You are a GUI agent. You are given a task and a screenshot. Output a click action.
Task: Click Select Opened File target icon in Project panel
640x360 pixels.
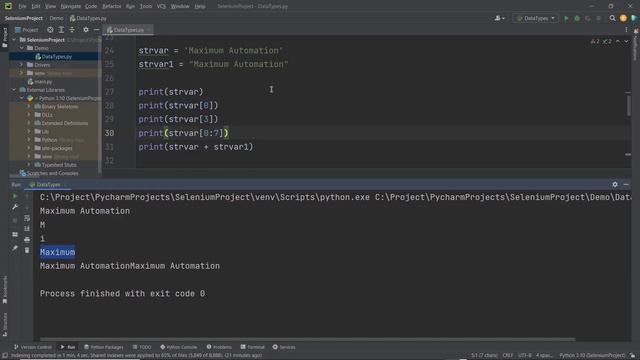pyautogui.click(x=50, y=30)
